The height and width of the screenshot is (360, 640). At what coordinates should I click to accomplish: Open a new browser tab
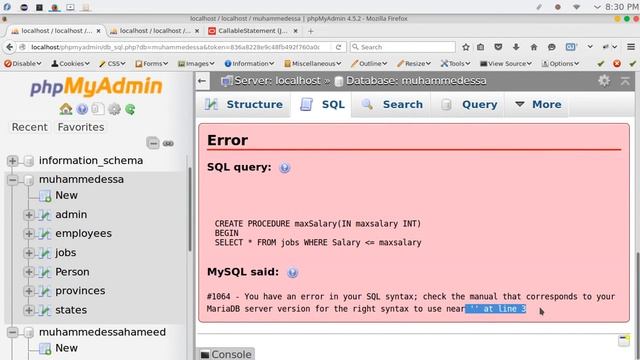311,31
